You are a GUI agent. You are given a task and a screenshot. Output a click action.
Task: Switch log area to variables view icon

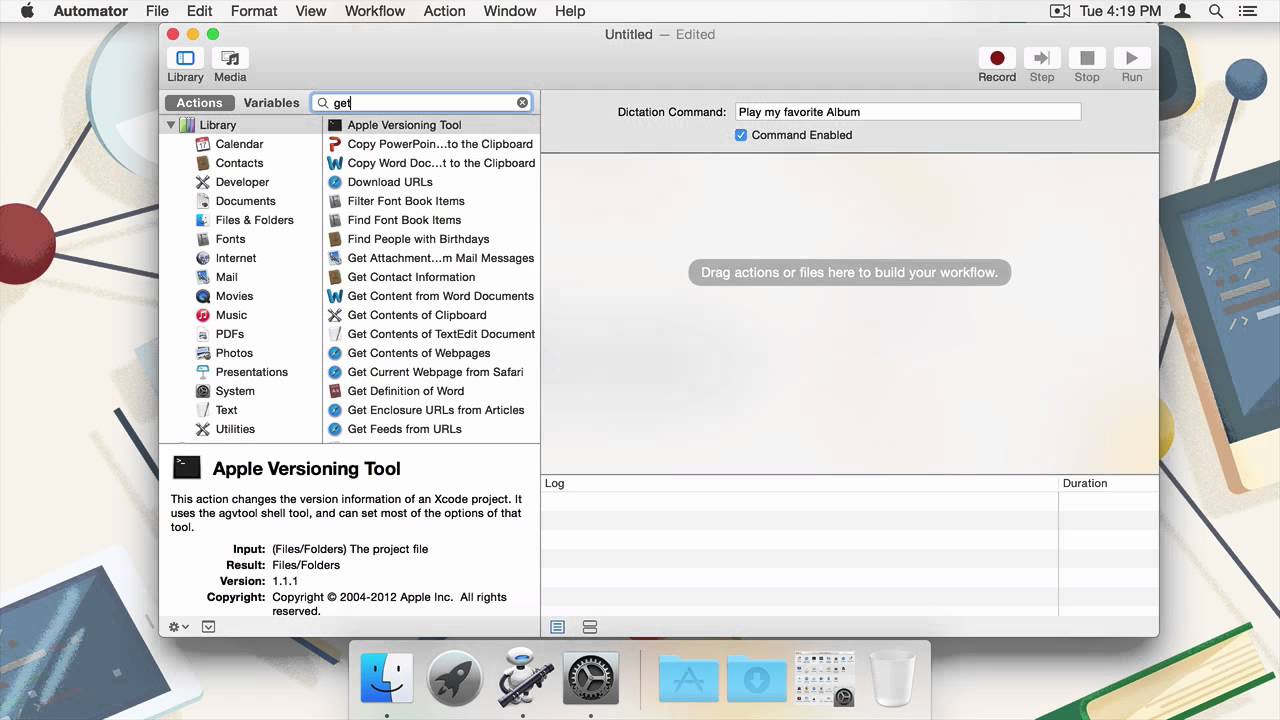(590, 627)
